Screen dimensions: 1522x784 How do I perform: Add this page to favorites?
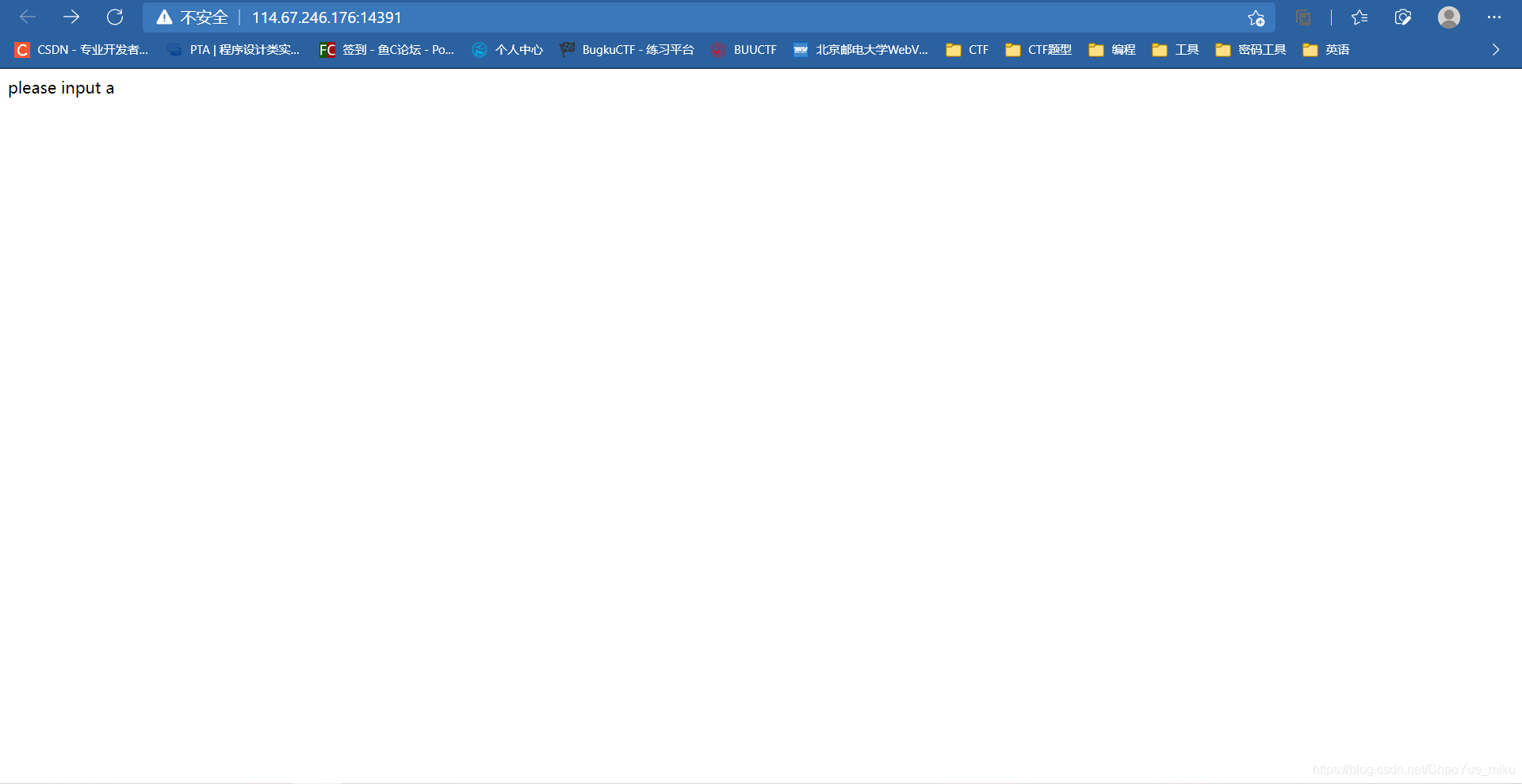[x=1256, y=17]
